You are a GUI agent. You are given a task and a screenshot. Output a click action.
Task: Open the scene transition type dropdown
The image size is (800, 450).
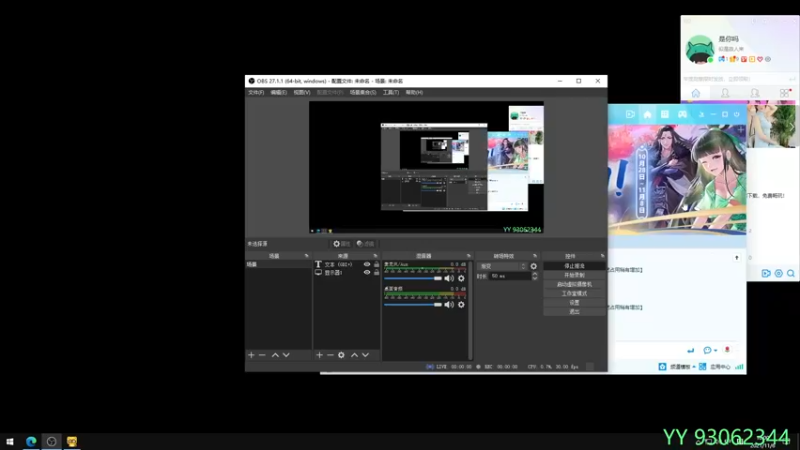point(502,266)
